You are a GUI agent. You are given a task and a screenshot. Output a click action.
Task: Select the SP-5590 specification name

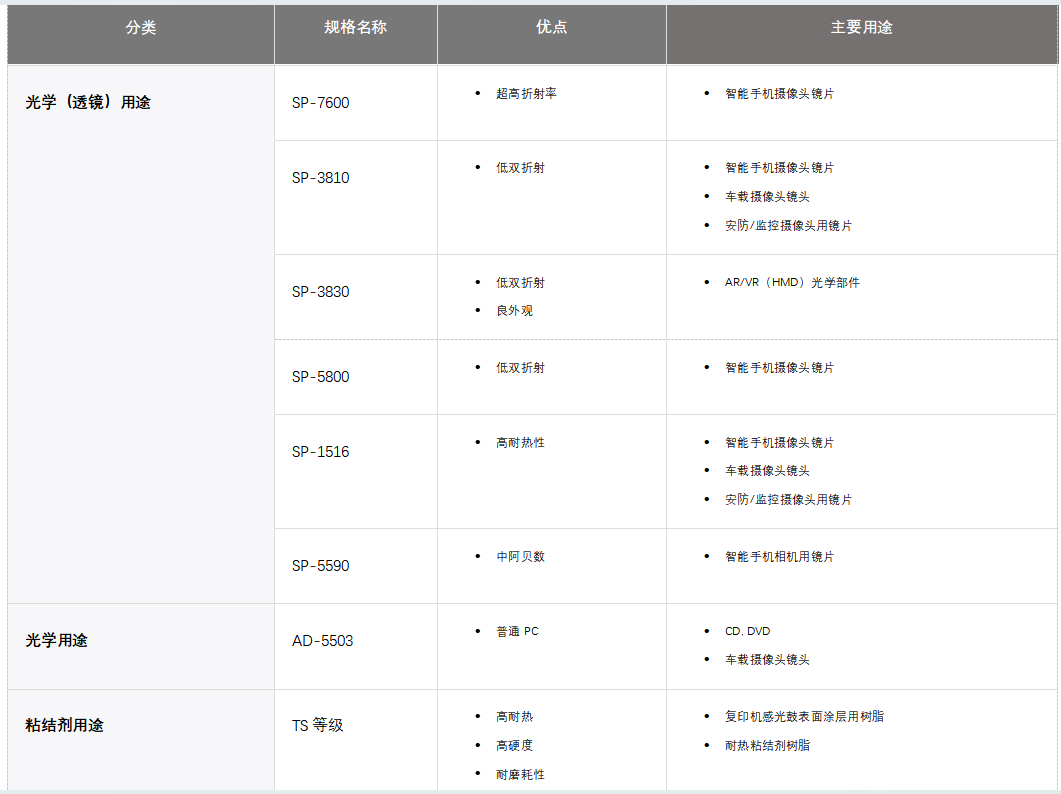point(321,566)
